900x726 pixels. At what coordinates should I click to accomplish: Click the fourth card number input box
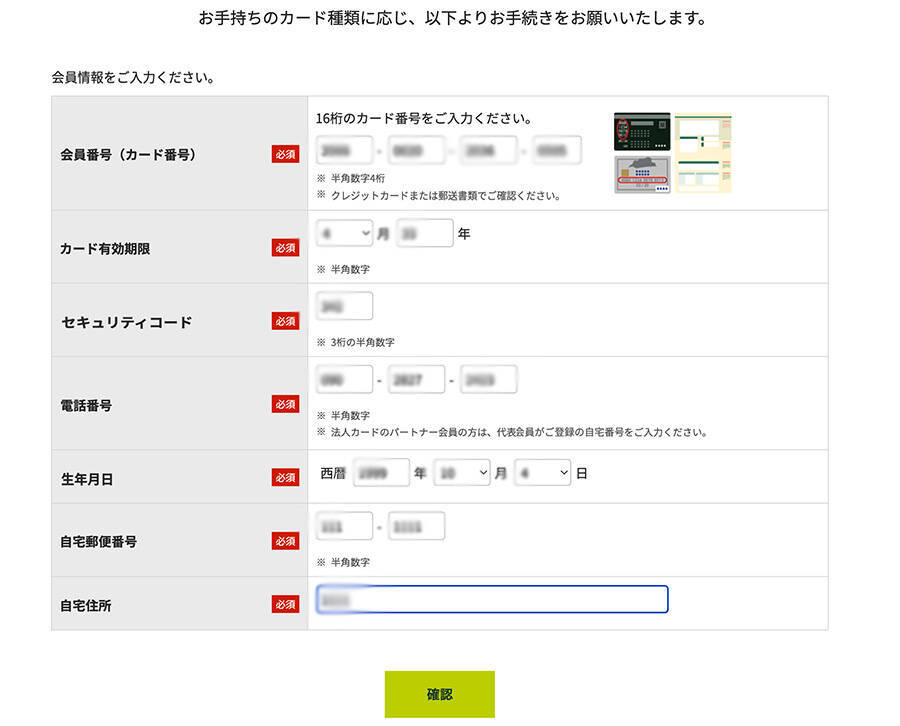click(x=557, y=149)
